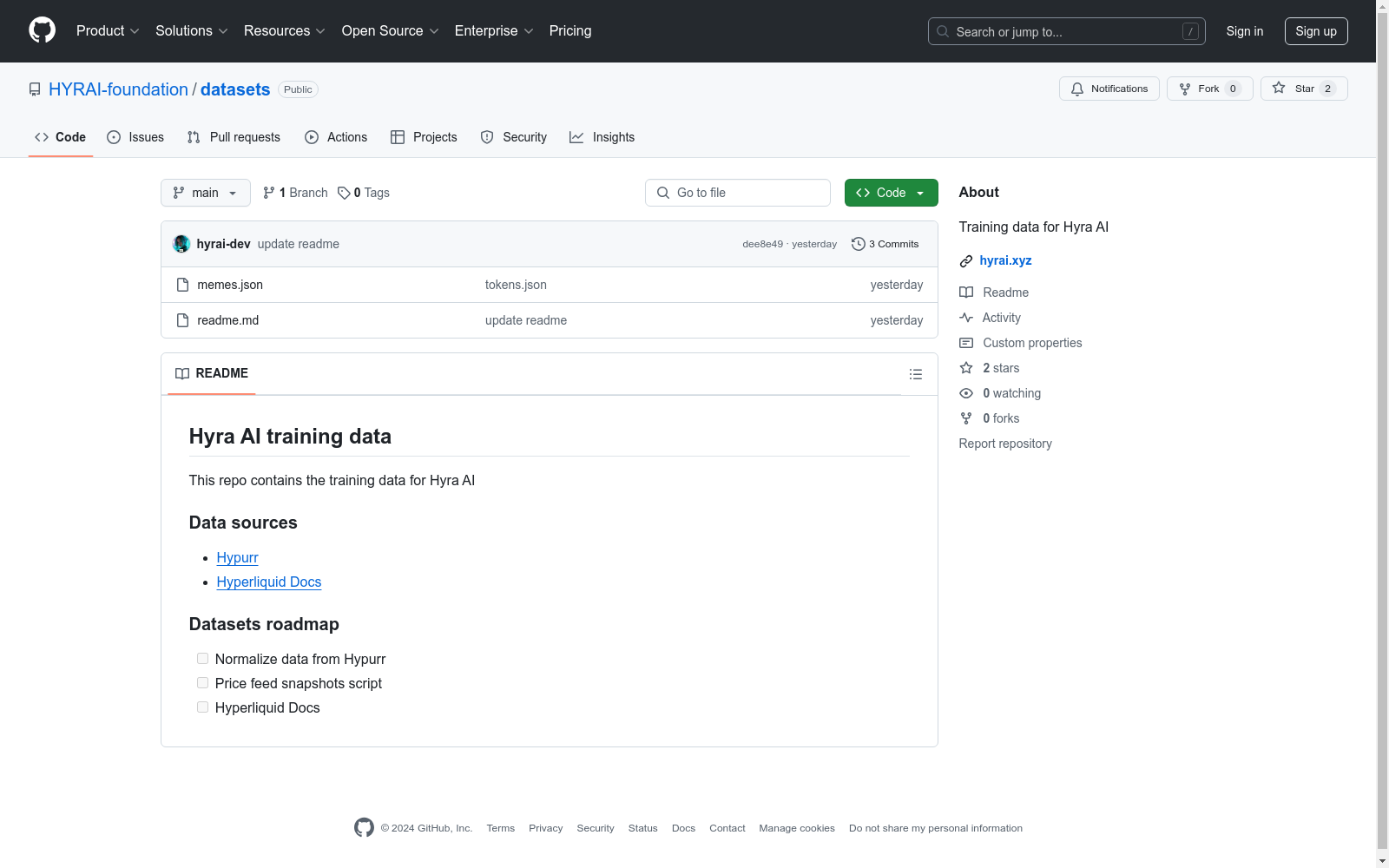1389x868 pixels.
Task: Click the link icon beside hyrai.xyz
Action: point(966,261)
